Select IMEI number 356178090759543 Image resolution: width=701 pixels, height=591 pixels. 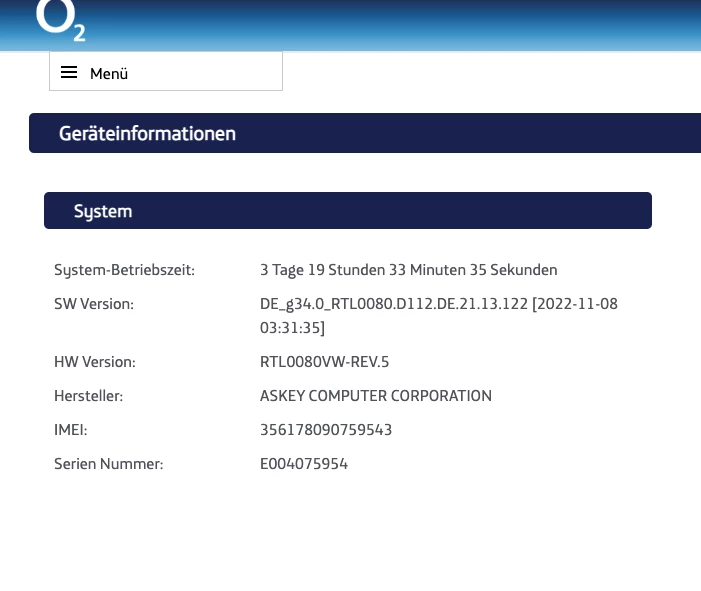pyautogui.click(x=326, y=430)
